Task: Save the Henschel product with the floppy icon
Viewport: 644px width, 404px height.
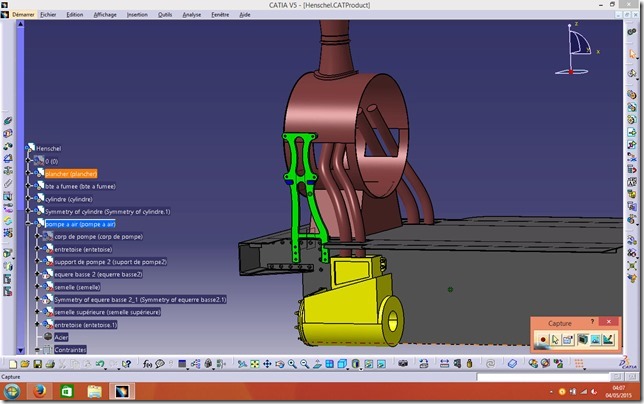Action: pos(37,364)
